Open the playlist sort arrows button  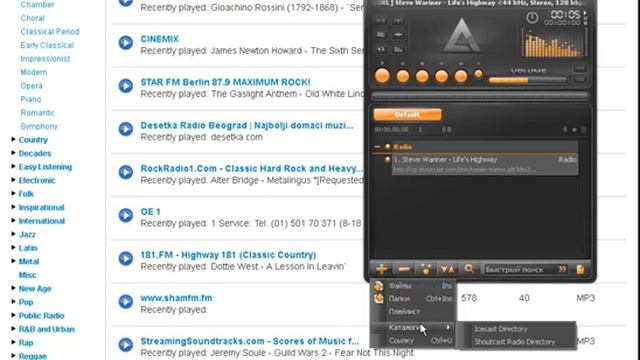(447, 269)
